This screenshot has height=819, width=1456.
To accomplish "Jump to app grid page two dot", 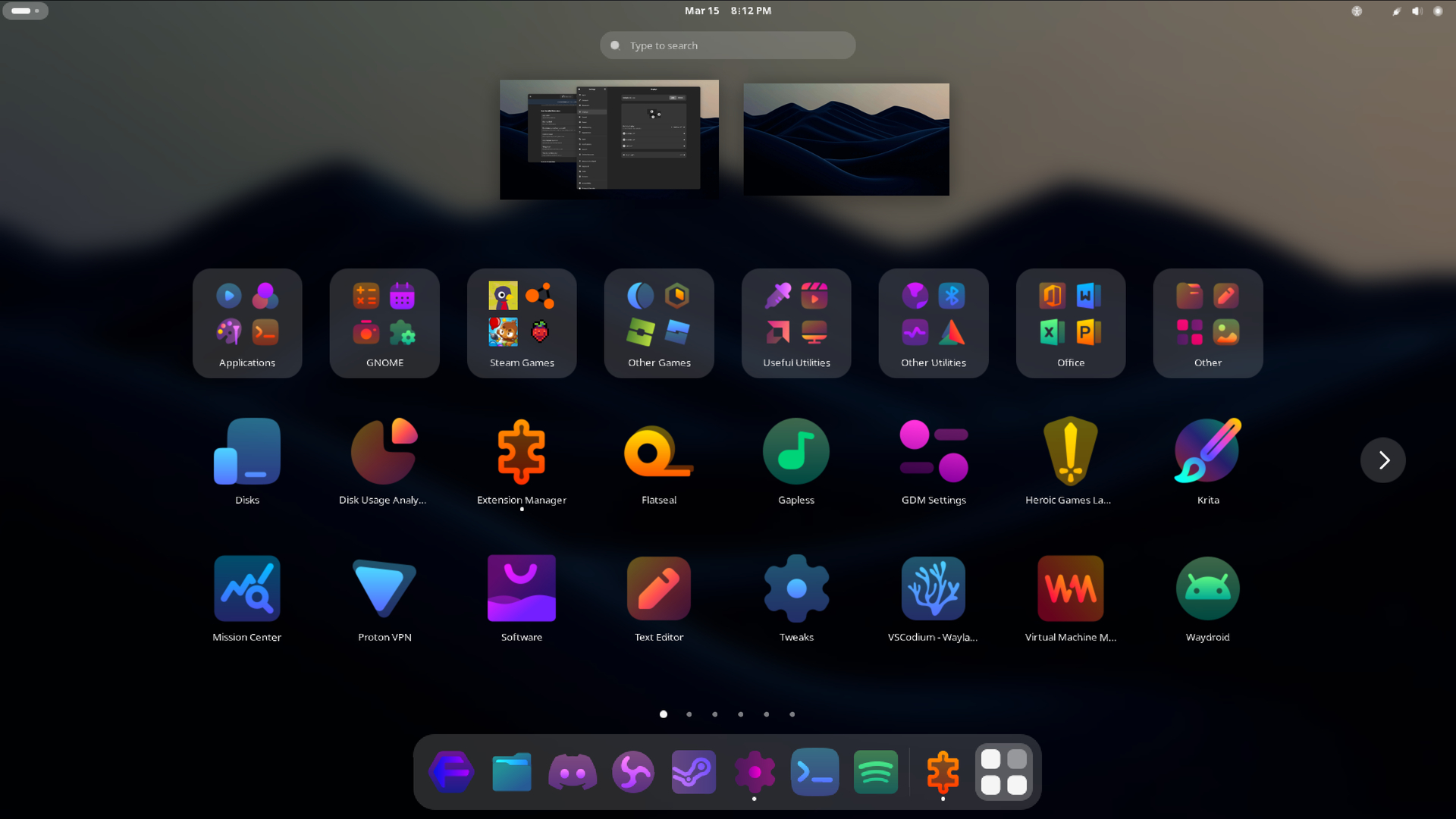I will tap(689, 714).
